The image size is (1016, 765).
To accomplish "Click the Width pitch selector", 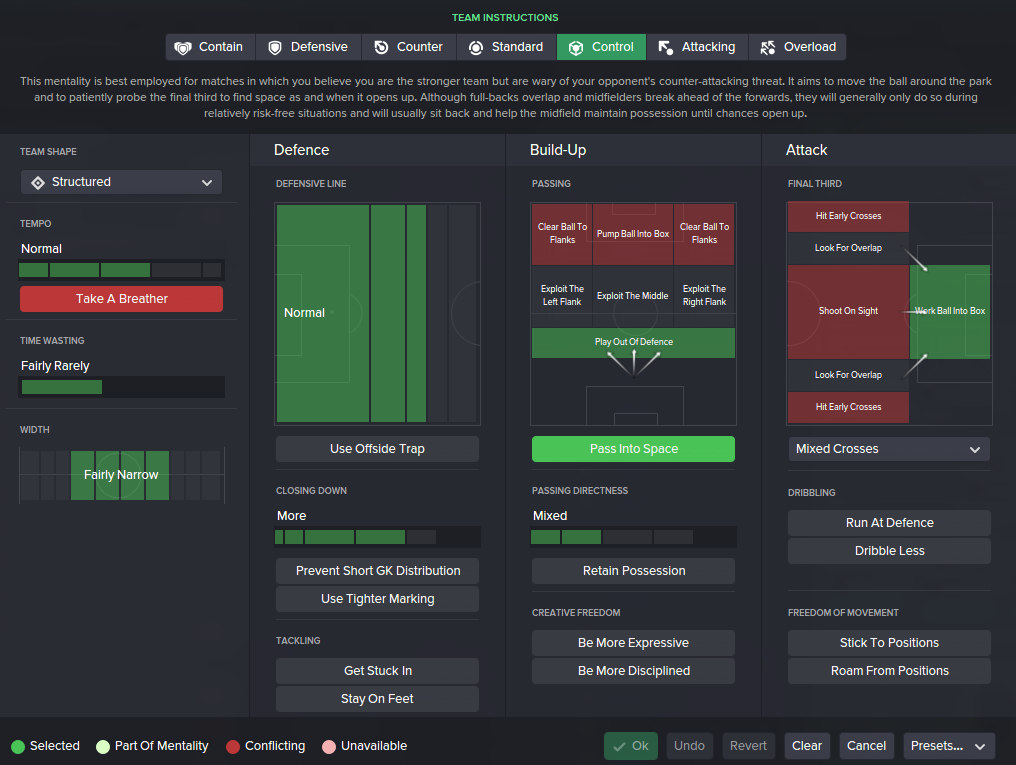I will click(x=121, y=475).
